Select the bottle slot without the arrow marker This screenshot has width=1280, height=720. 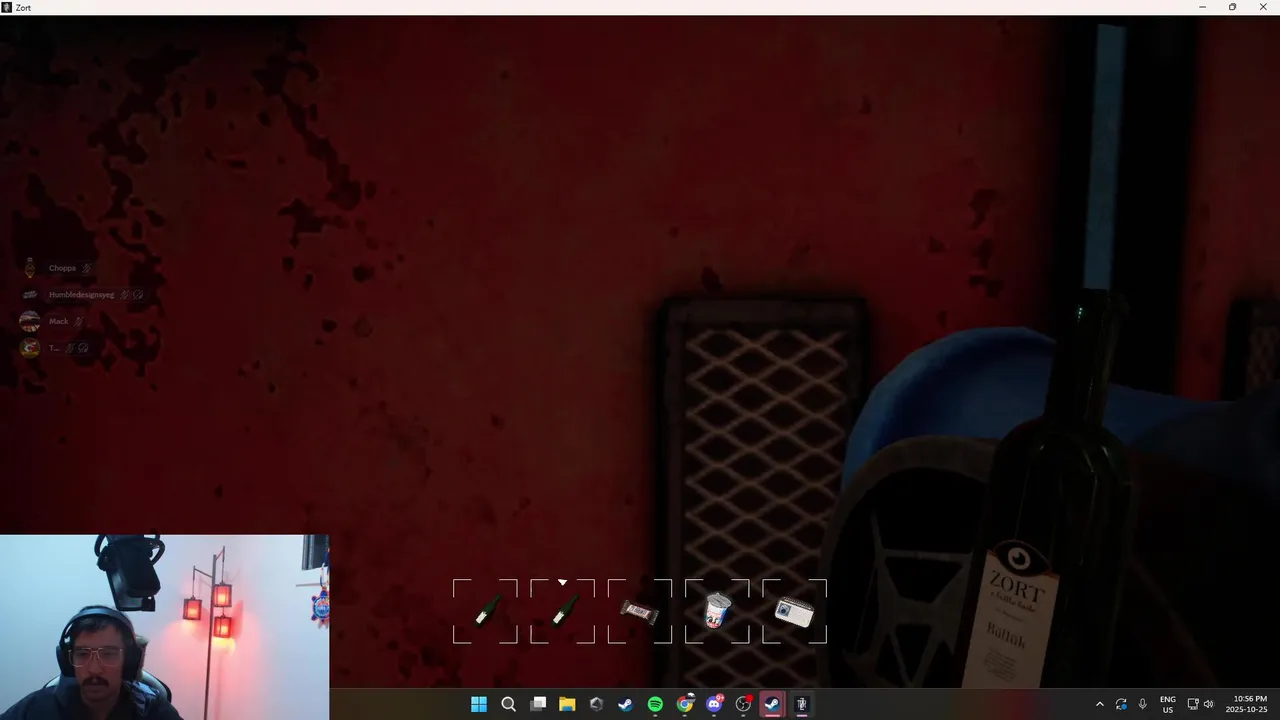point(485,611)
